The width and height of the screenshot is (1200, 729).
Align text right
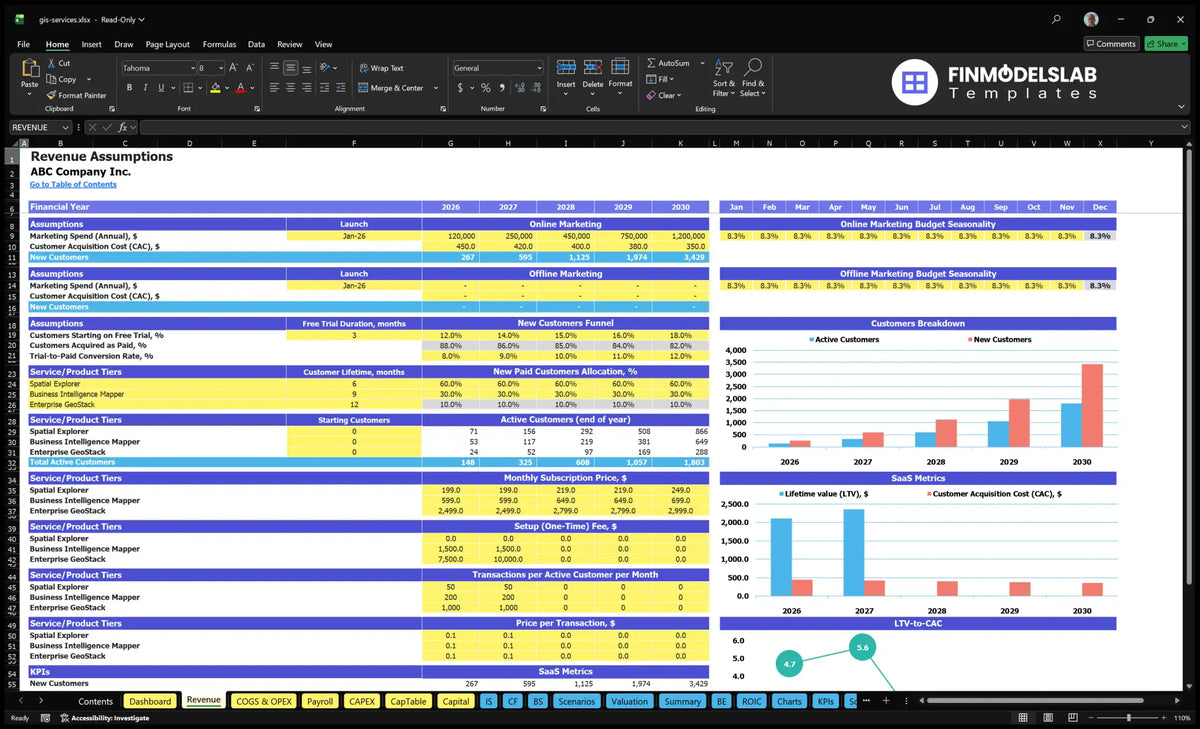tap(306, 88)
